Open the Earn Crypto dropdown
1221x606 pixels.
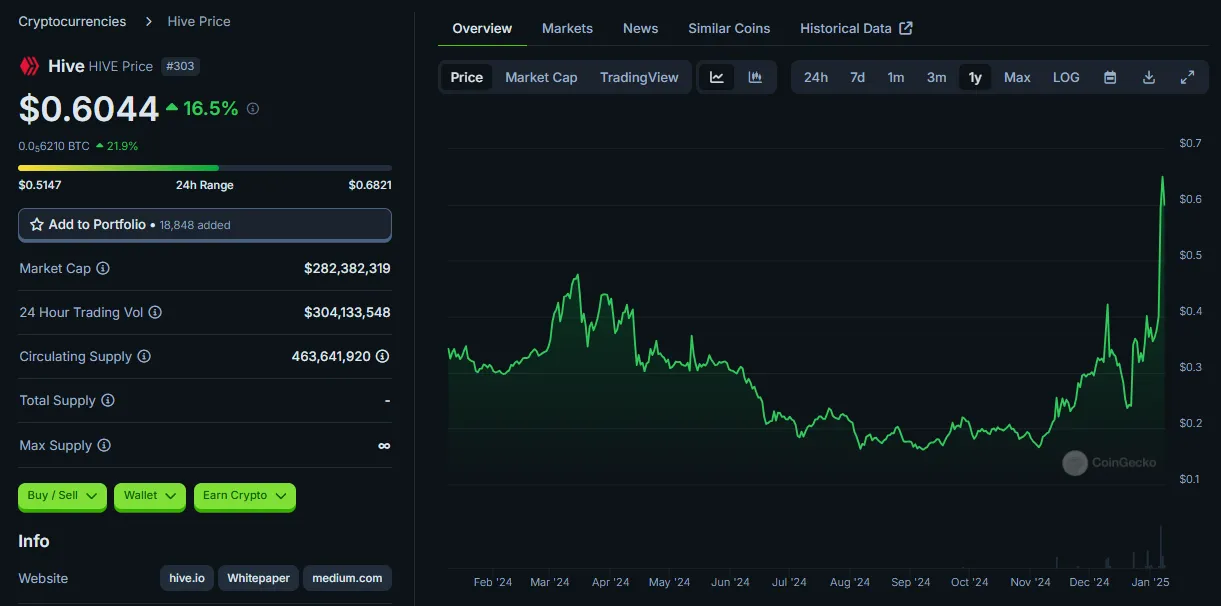(245, 496)
